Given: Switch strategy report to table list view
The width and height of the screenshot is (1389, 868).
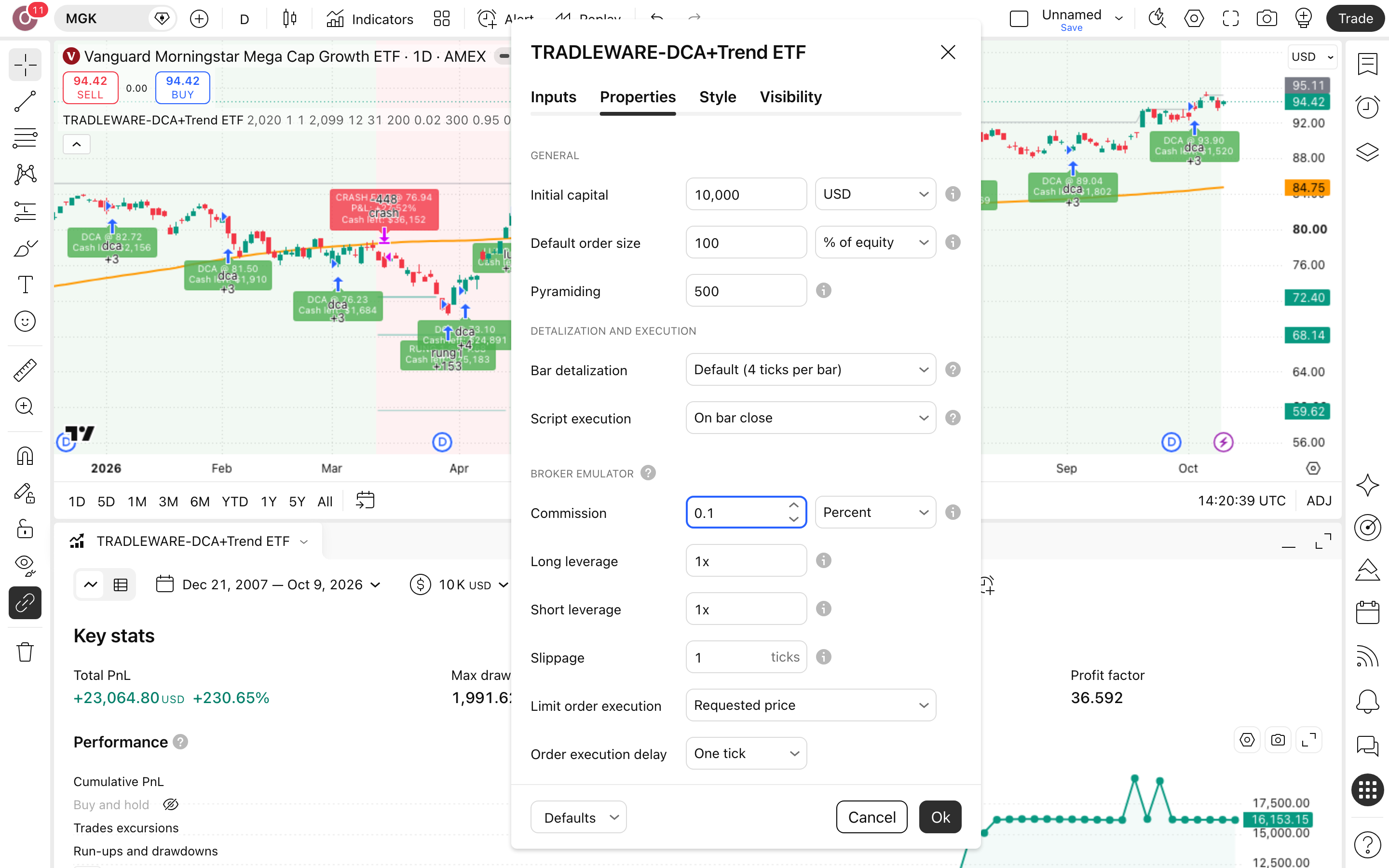Looking at the screenshot, I should [121, 584].
